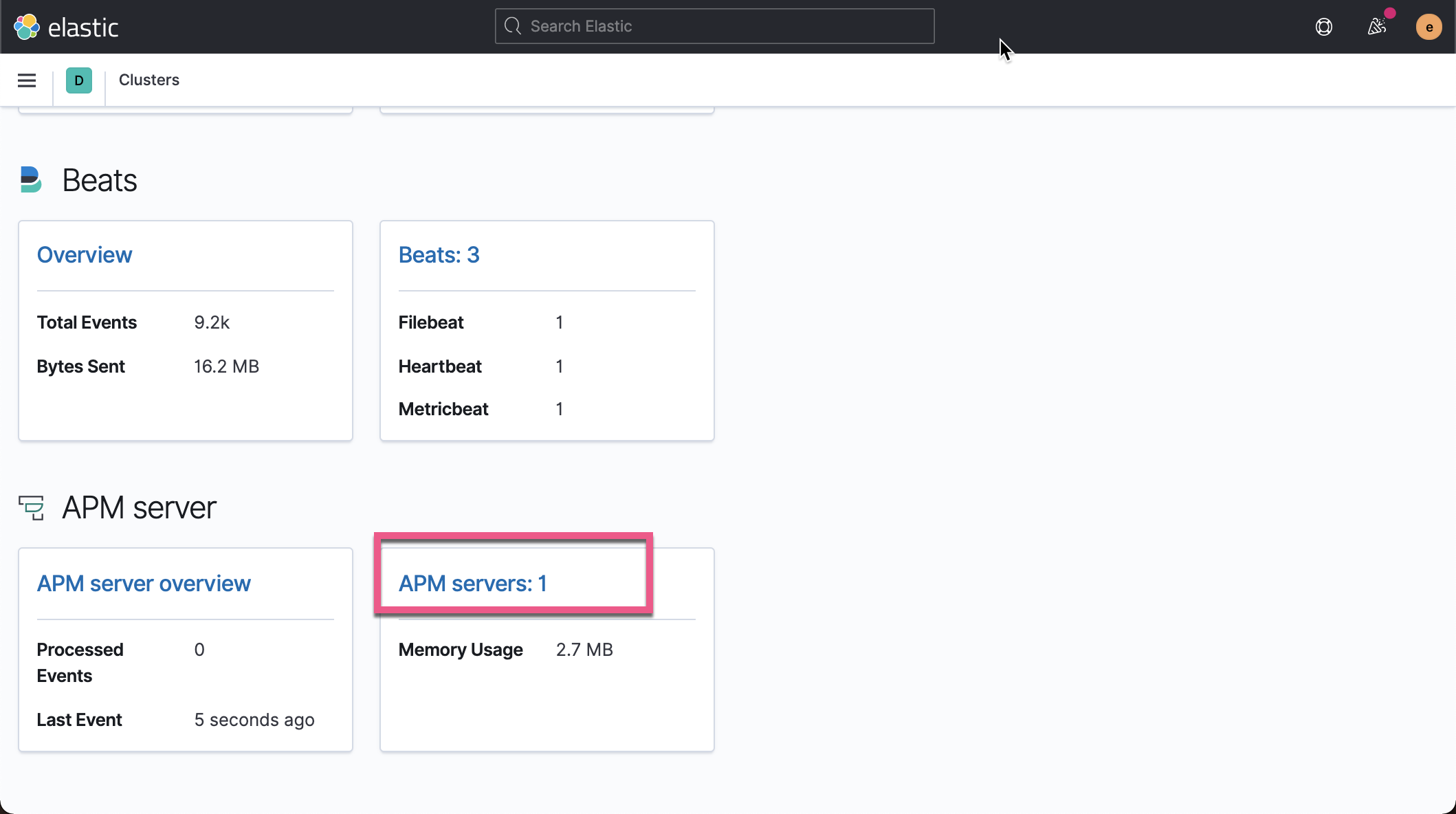Open the Overview link under Beats
Viewport: 1456px width, 814px height.
(85, 254)
